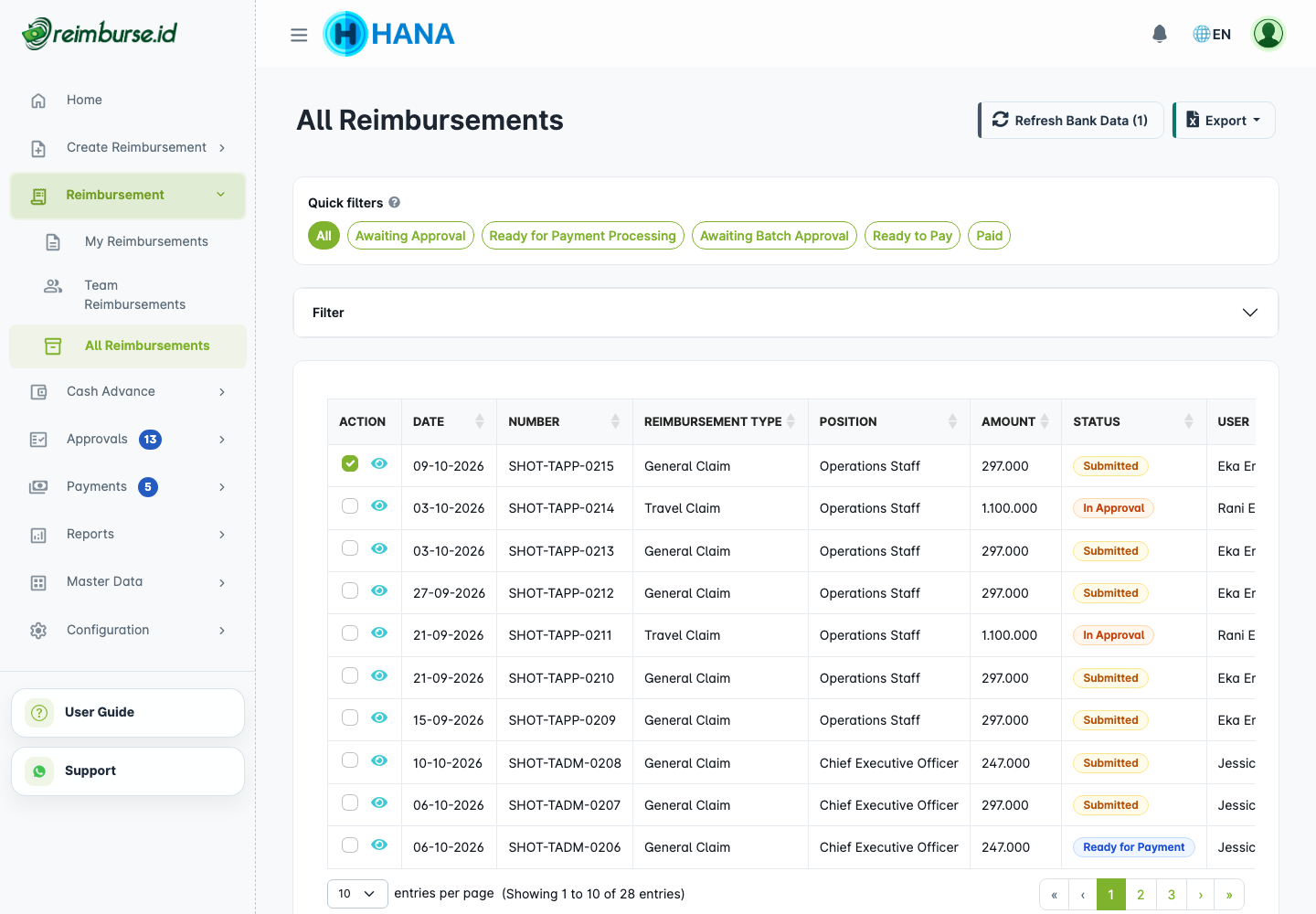The image size is (1316, 914).
Task: Select Awaiting Batch Approval quick filter
Action: [x=774, y=236]
